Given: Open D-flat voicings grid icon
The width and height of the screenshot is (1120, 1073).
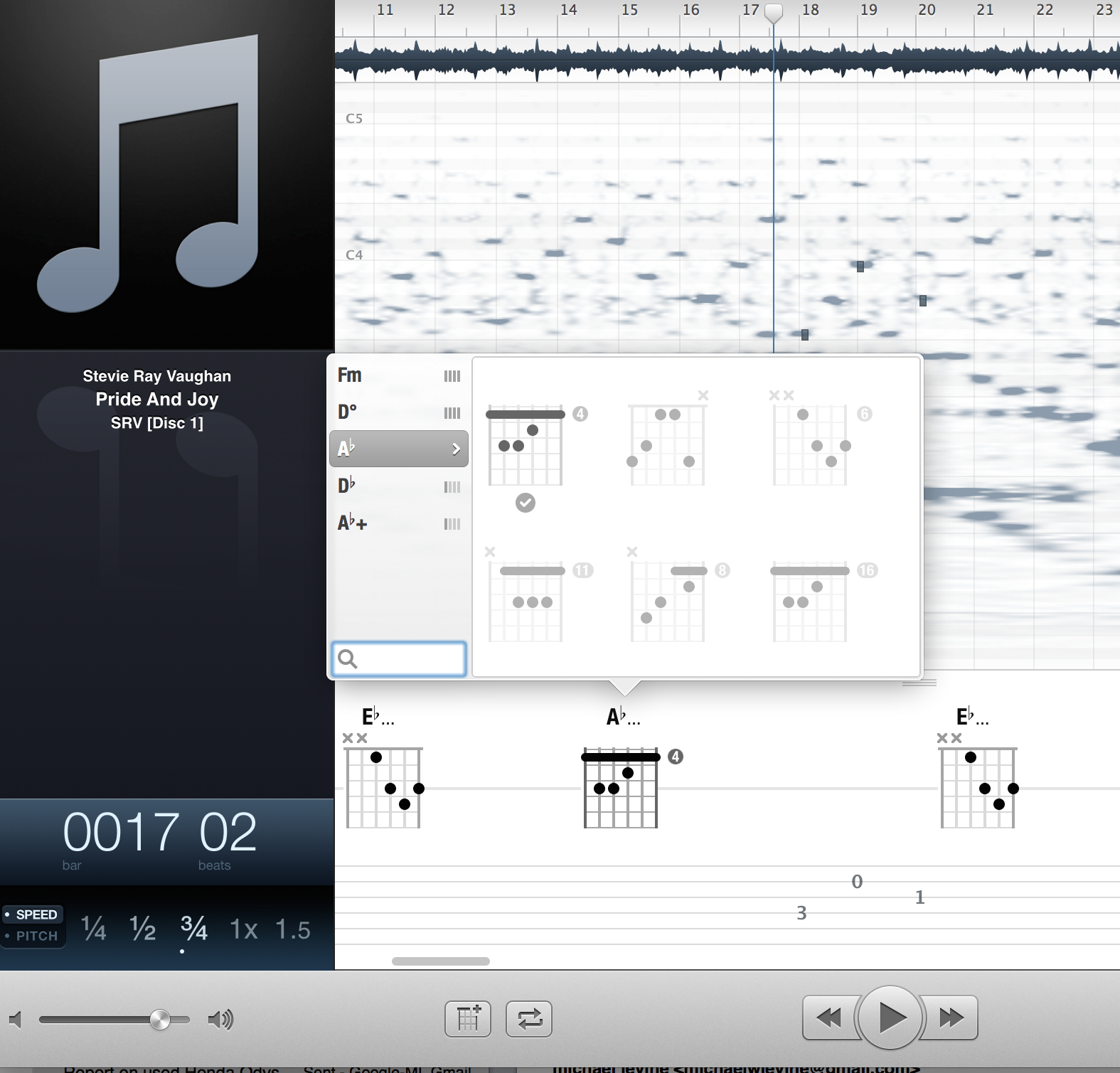Looking at the screenshot, I should tap(452, 487).
